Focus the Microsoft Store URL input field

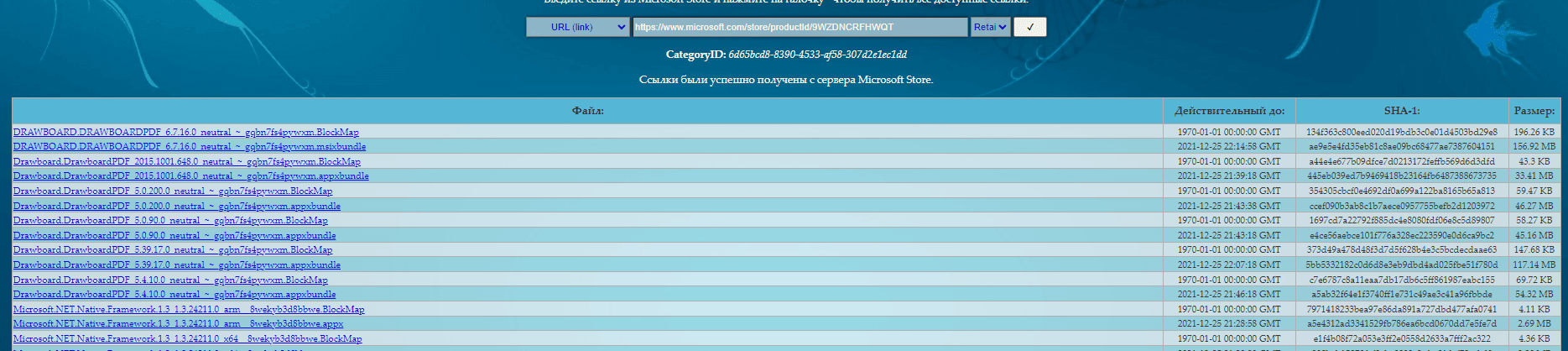point(800,27)
